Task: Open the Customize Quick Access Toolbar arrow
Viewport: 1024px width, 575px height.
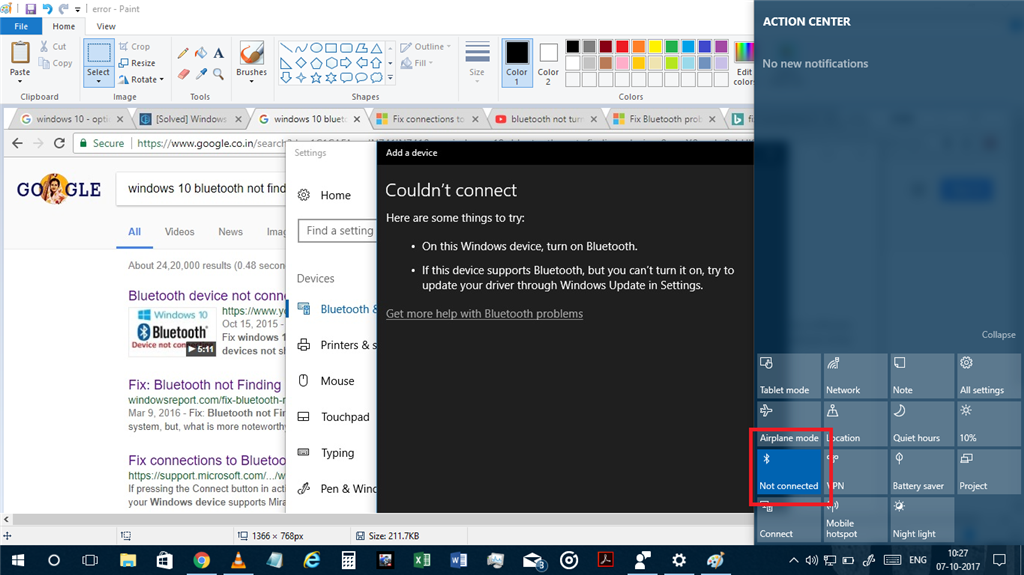Action: [x=78, y=10]
